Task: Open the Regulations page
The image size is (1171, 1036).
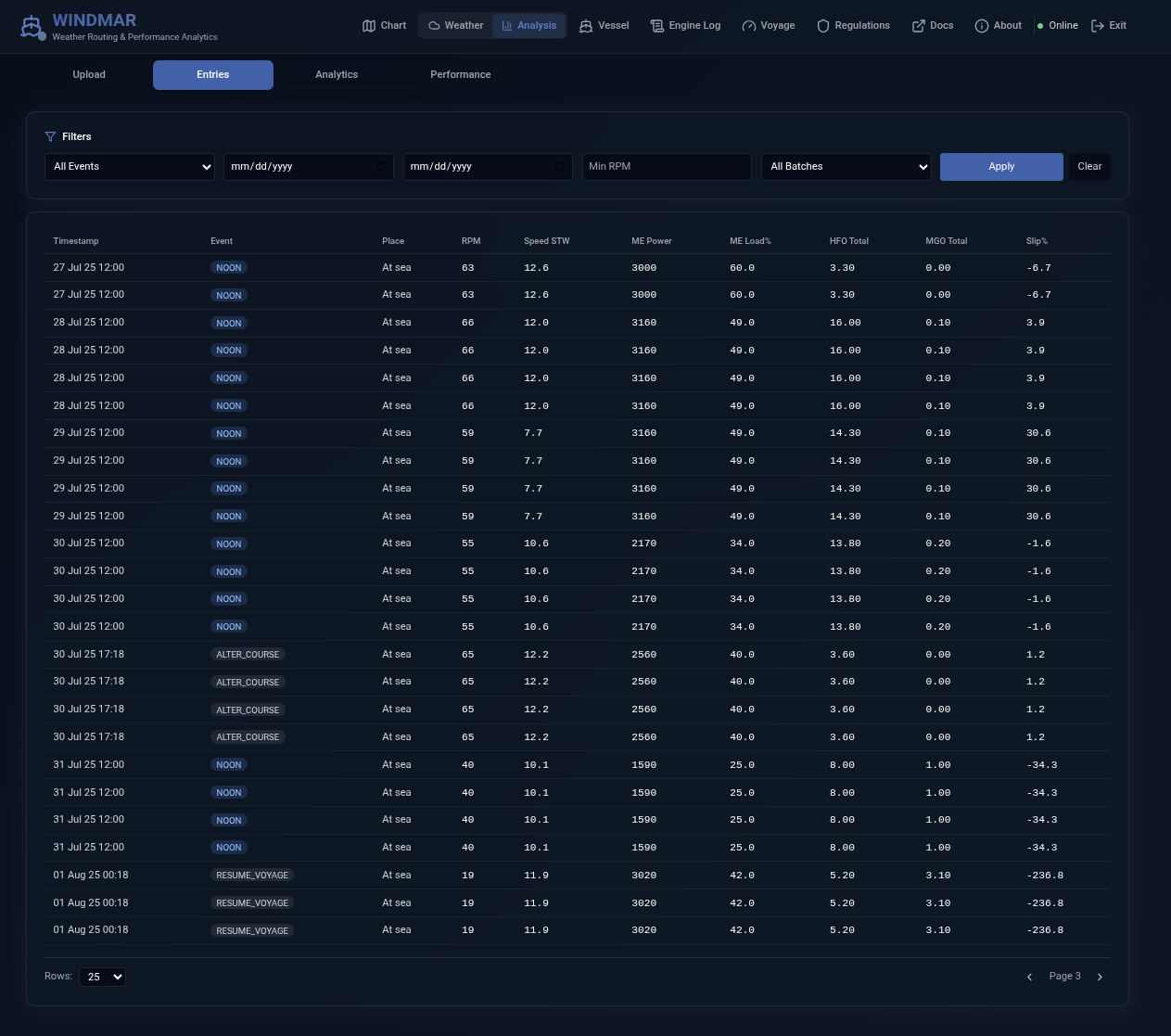Action: [853, 26]
